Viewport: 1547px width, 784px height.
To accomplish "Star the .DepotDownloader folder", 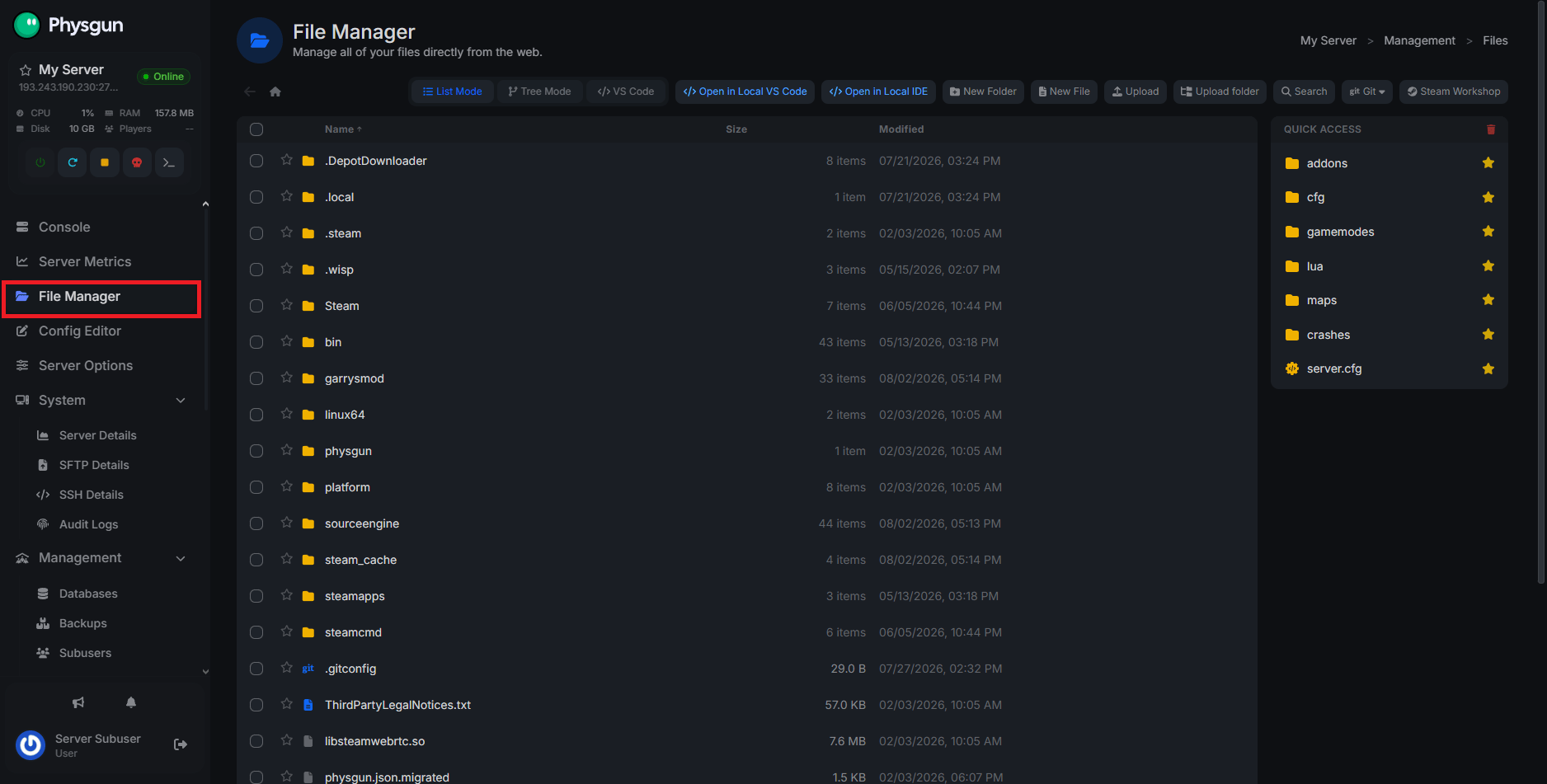I will 286,160.
